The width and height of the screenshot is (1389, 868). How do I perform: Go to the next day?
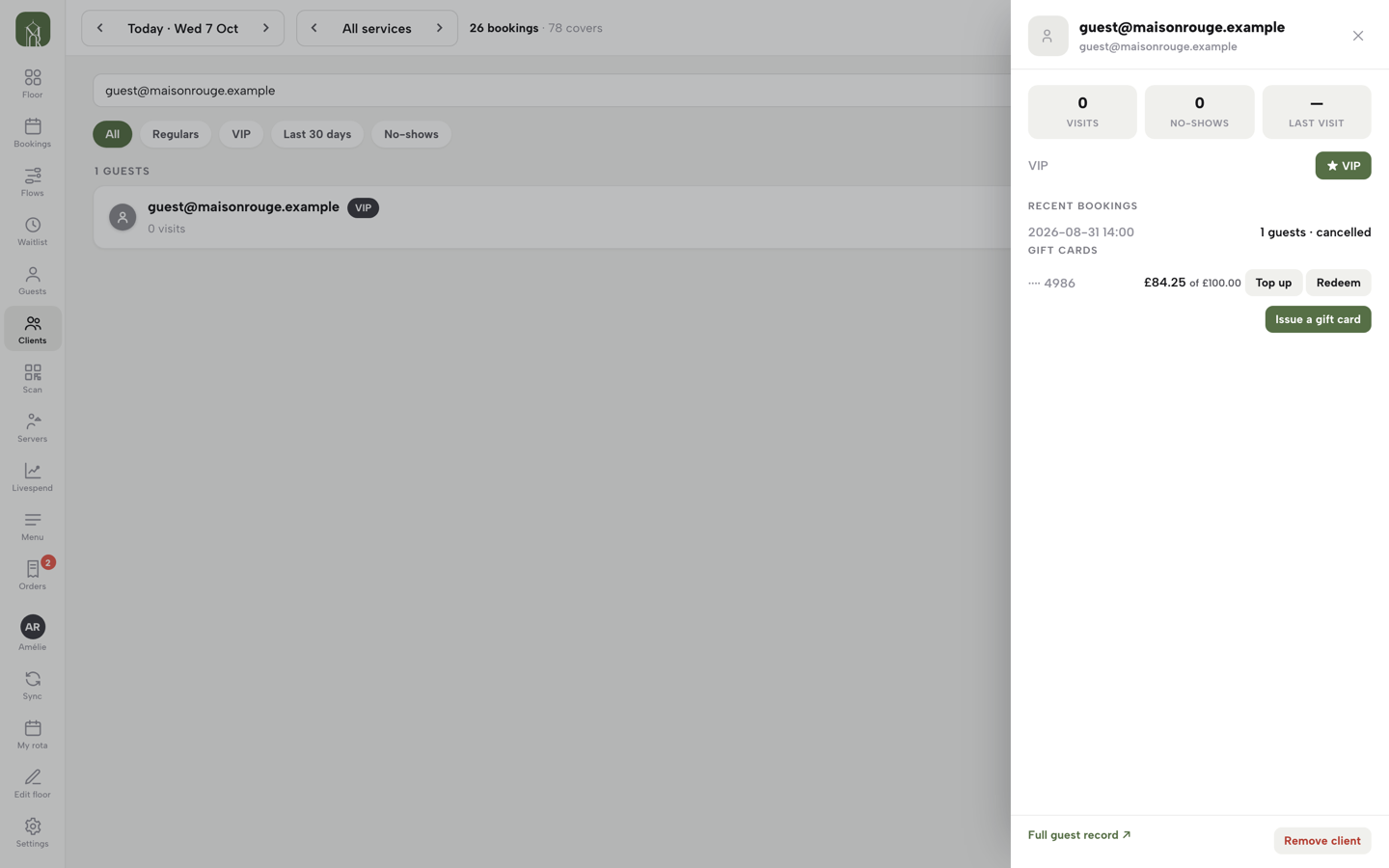pos(266,28)
